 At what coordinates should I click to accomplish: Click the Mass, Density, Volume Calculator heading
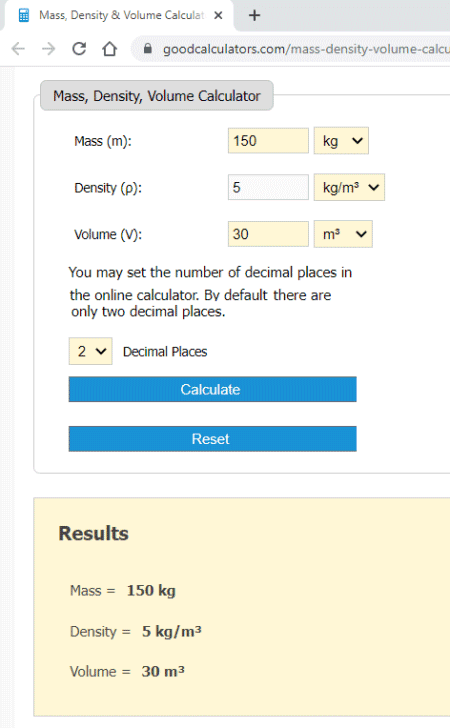(157, 96)
